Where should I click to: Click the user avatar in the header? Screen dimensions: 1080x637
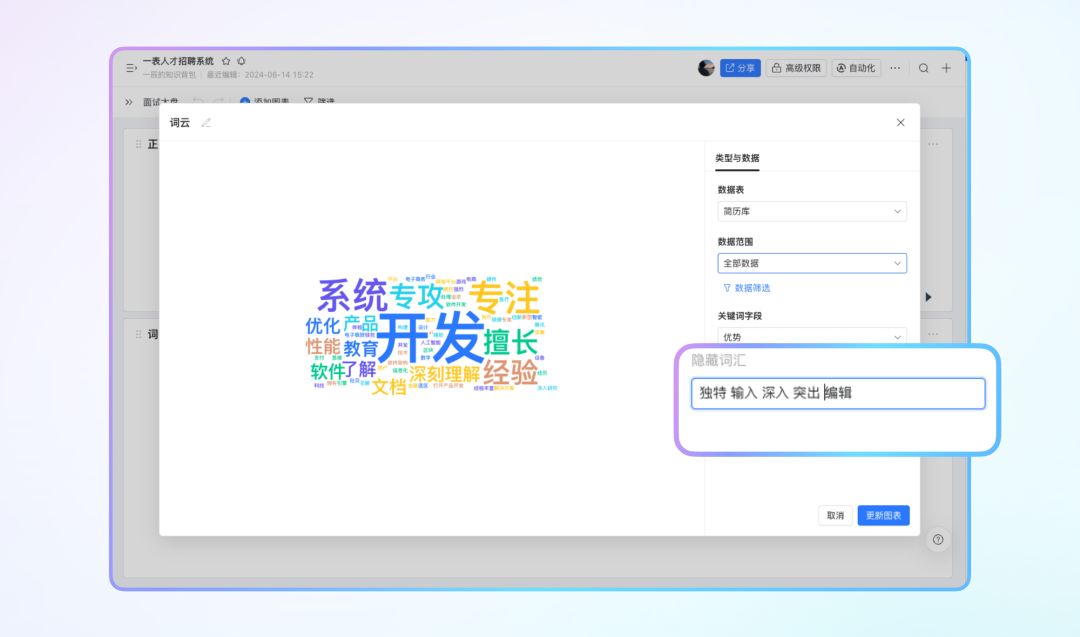click(706, 68)
